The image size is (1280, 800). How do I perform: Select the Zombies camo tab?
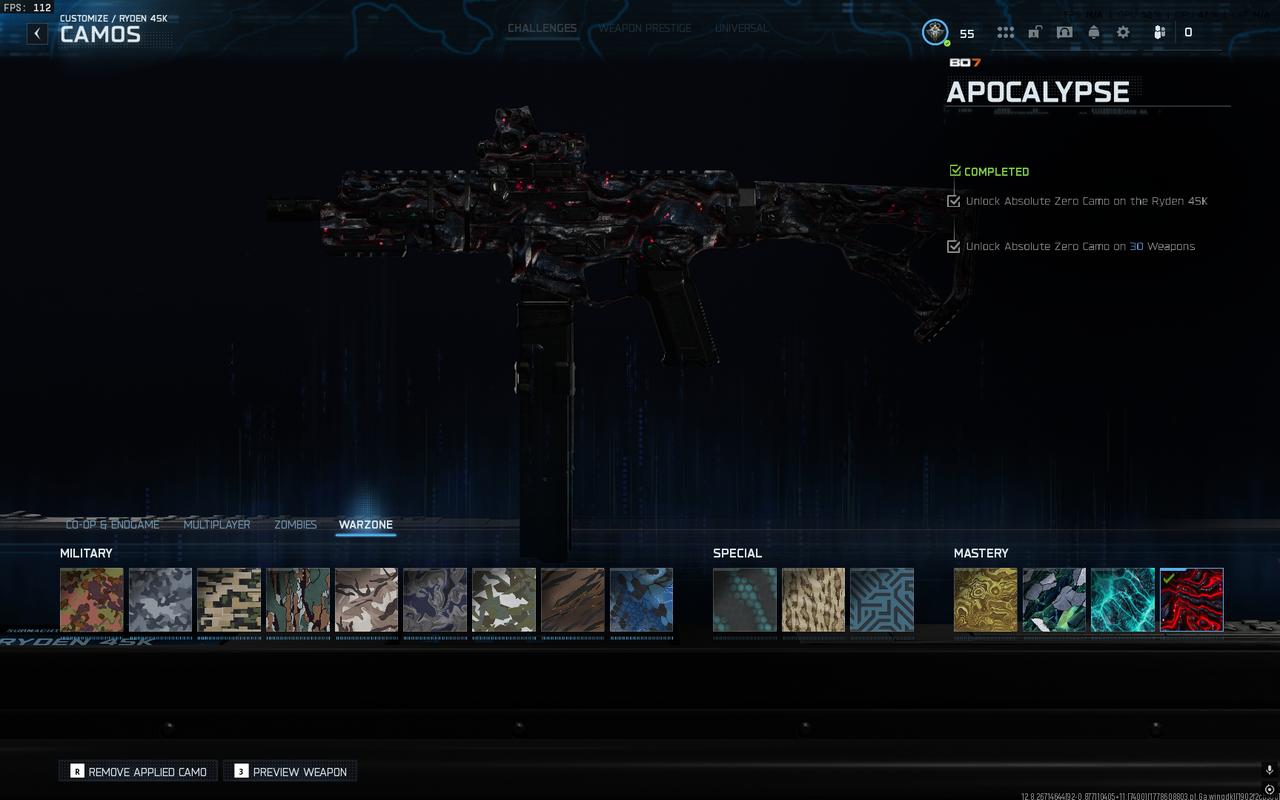click(295, 525)
